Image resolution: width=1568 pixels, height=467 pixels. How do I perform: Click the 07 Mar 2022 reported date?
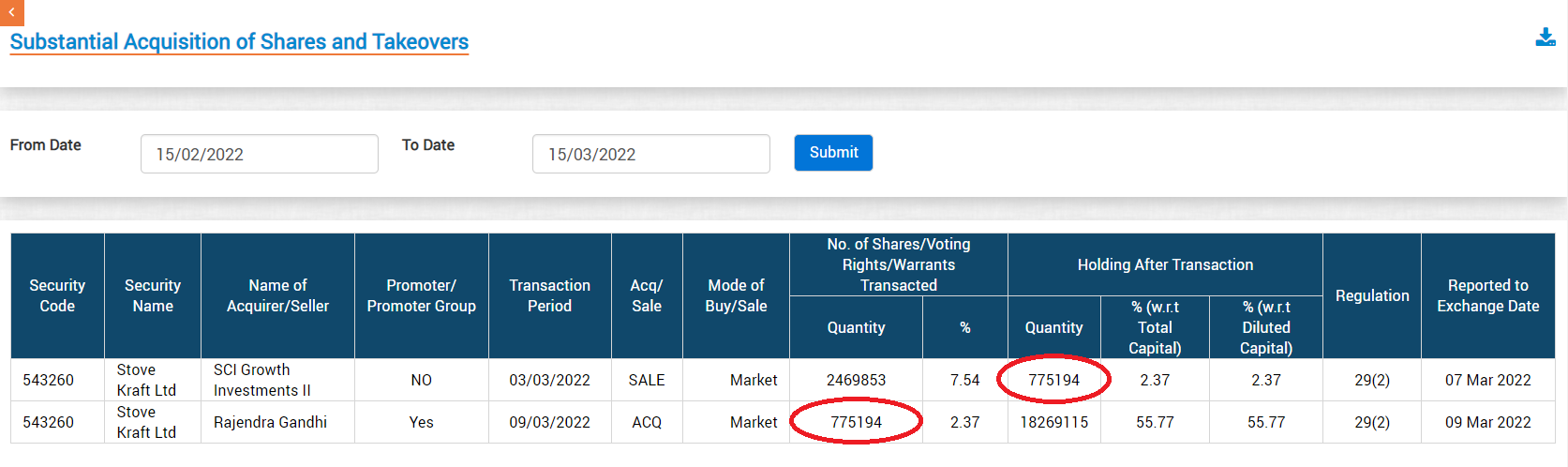point(1487,380)
